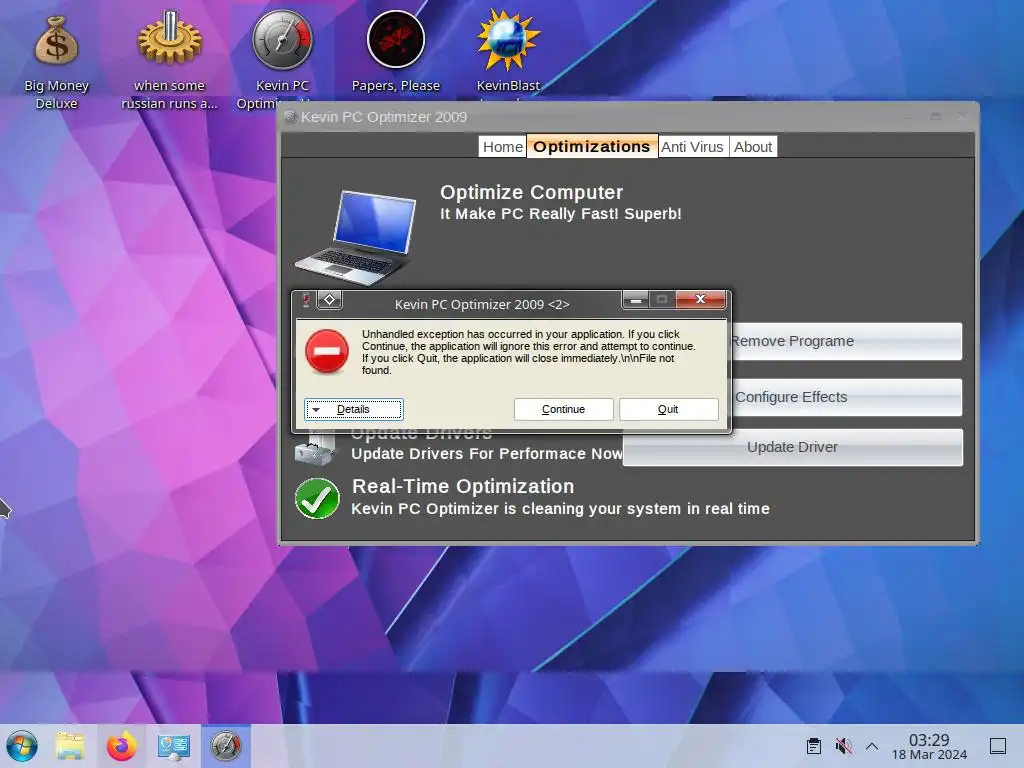Click the red error stop icon
The image size is (1024, 768).
[x=327, y=351]
